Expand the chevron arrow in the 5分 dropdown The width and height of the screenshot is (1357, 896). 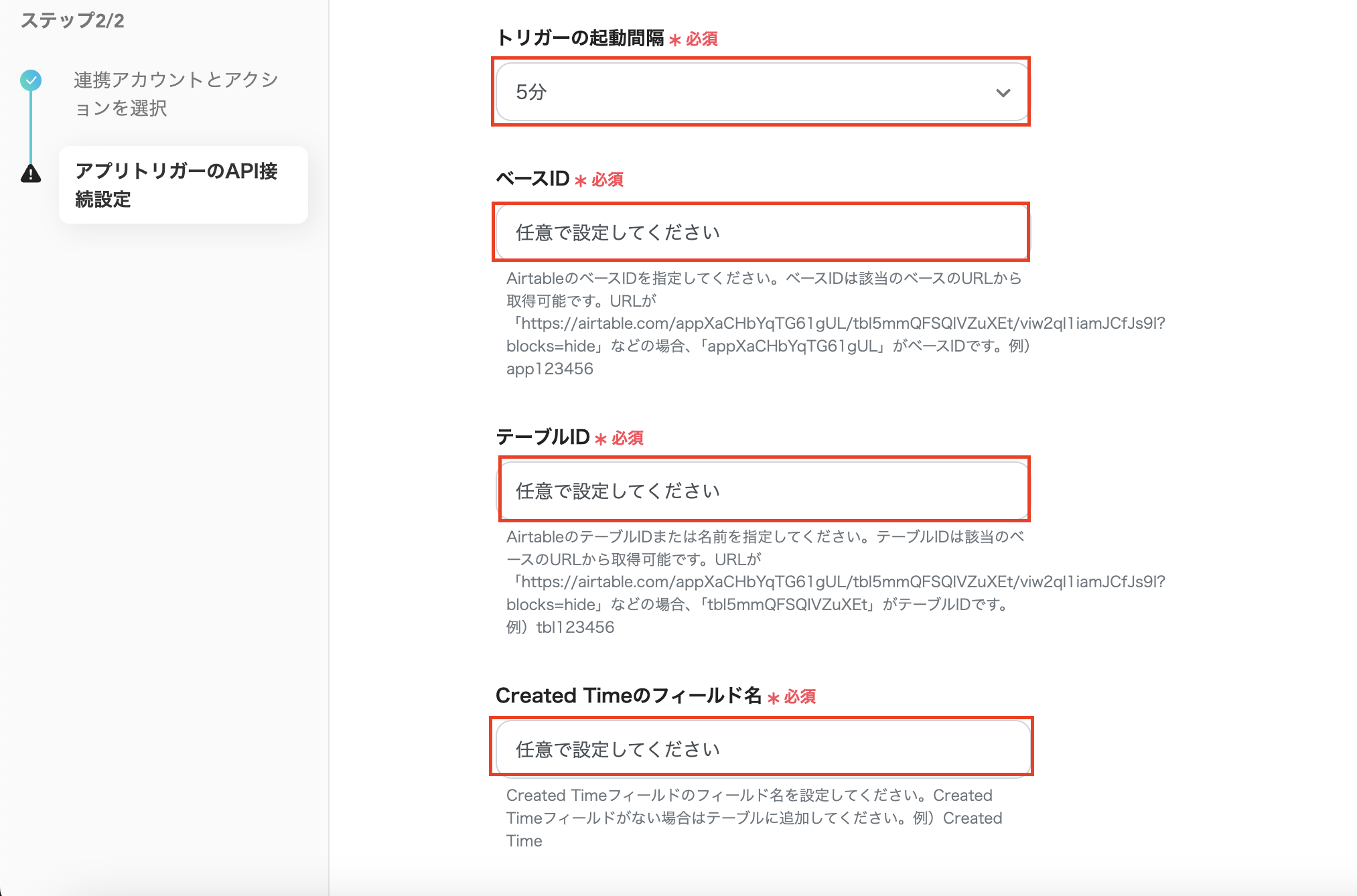(1003, 92)
